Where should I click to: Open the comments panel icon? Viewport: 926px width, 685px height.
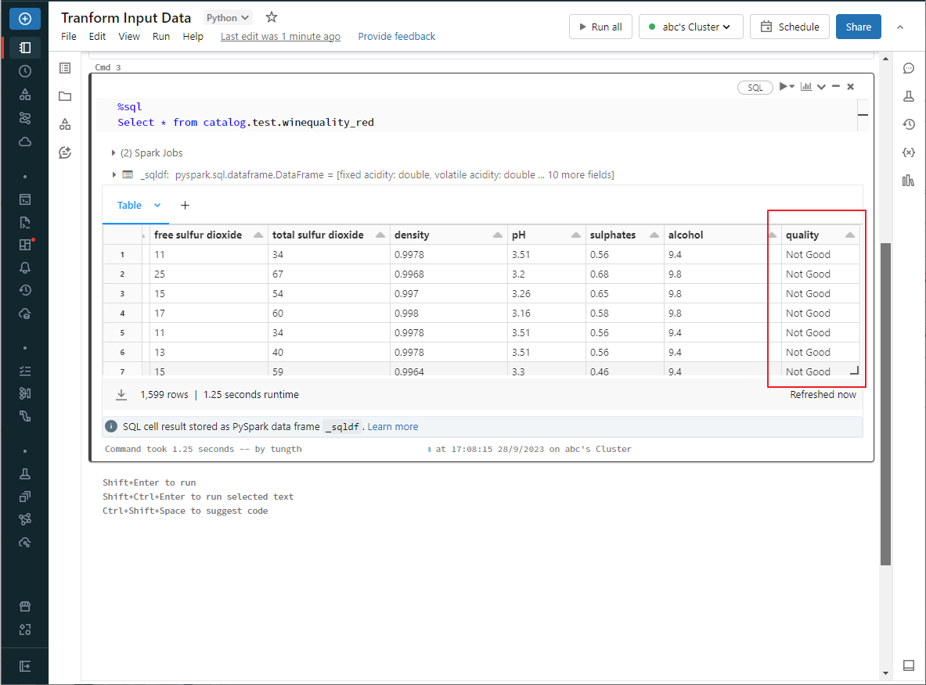click(908, 69)
